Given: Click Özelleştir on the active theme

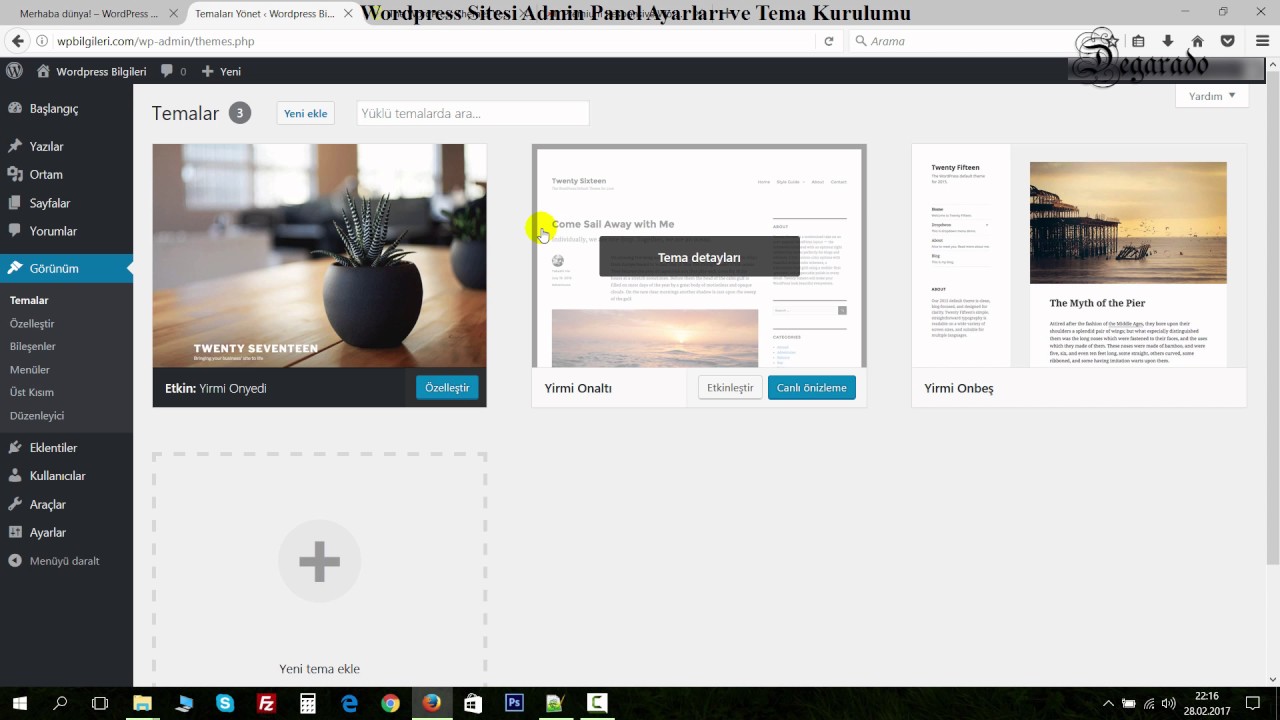Looking at the screenshot, I should point(447,388).
